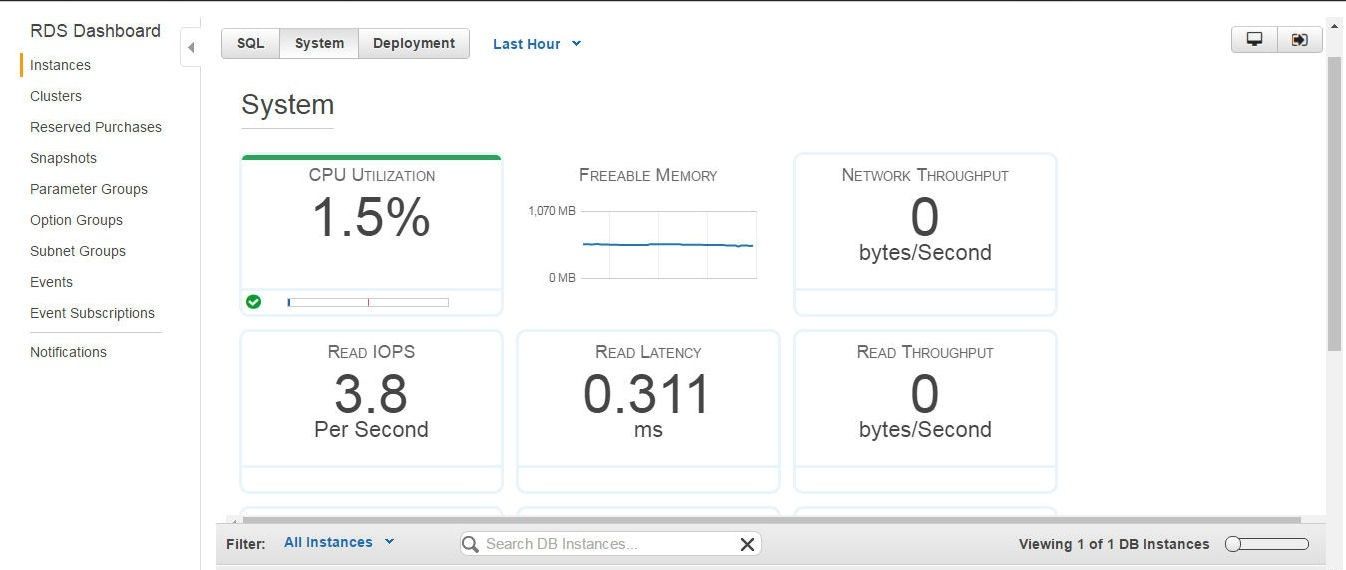Screen dimensions: 1346x570
Task: Select Event Subscriptions in the sidebar
Action: (x=92, y=313)
